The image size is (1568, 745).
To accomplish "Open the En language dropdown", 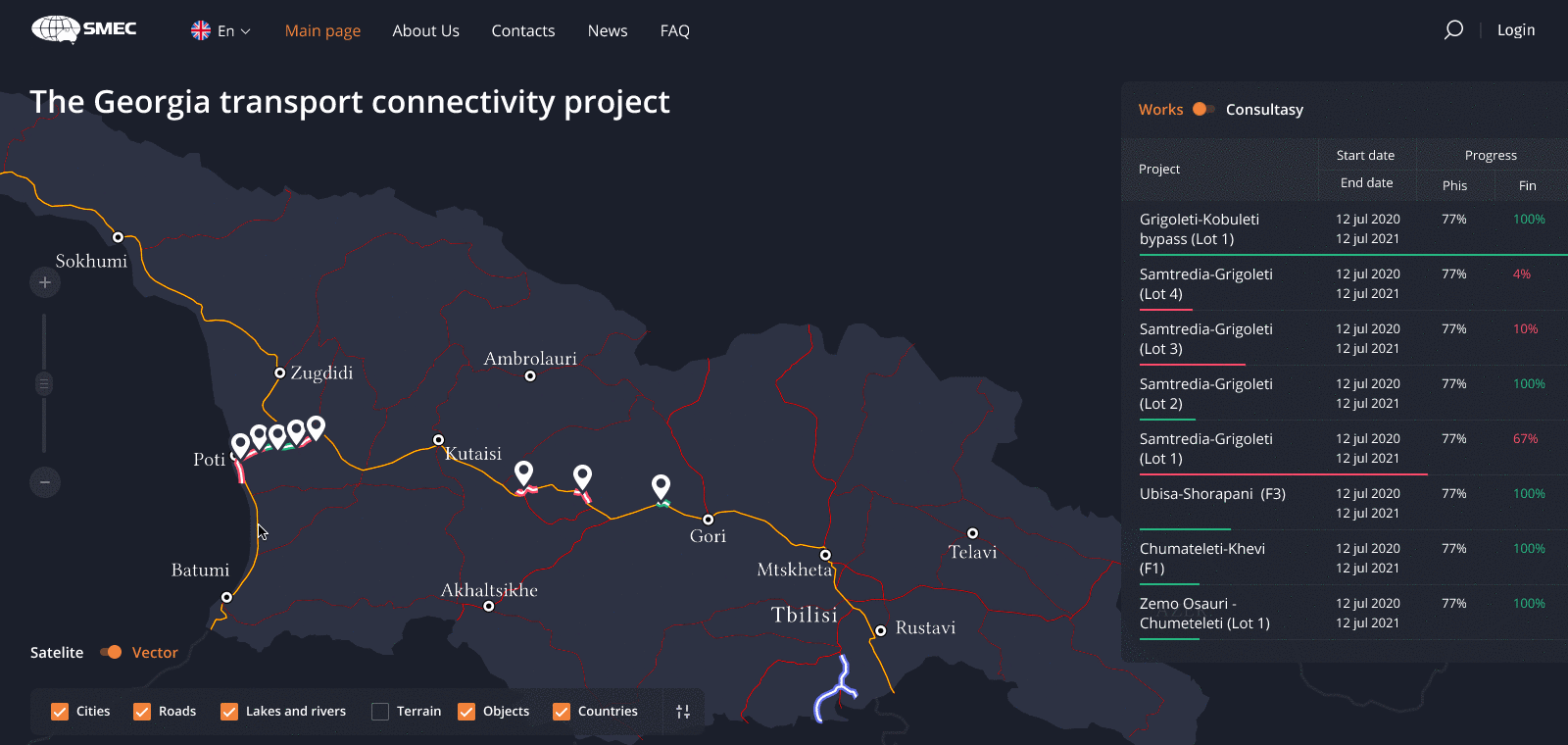I will (x=221, y=31).
